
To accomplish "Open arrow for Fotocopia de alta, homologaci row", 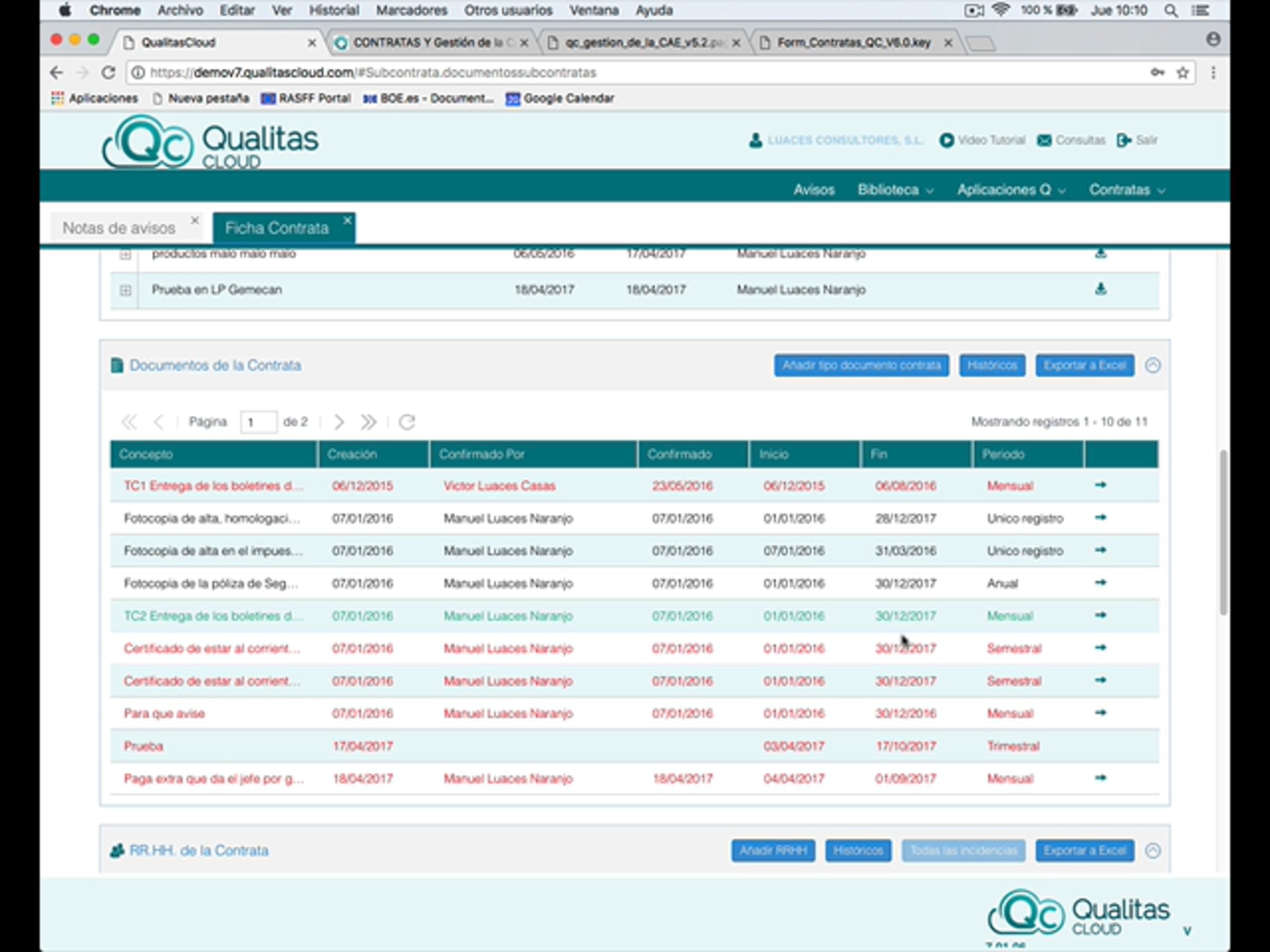I will (x=1100, y=518).
